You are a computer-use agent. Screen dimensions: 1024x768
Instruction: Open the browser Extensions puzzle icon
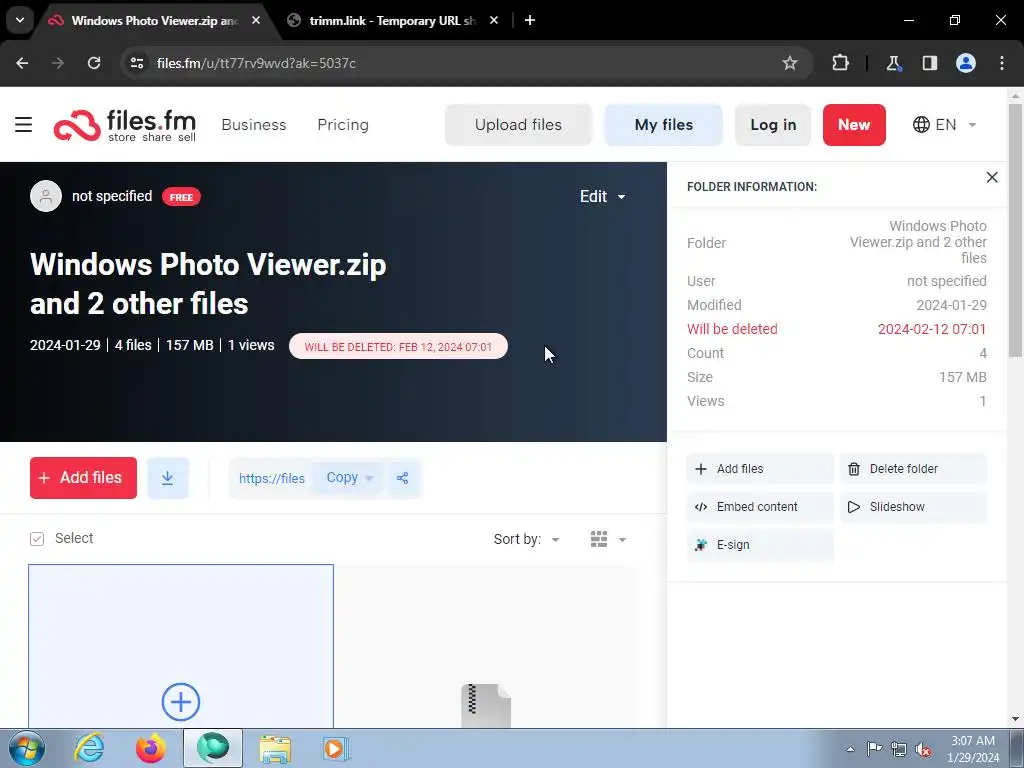[840, 63]
